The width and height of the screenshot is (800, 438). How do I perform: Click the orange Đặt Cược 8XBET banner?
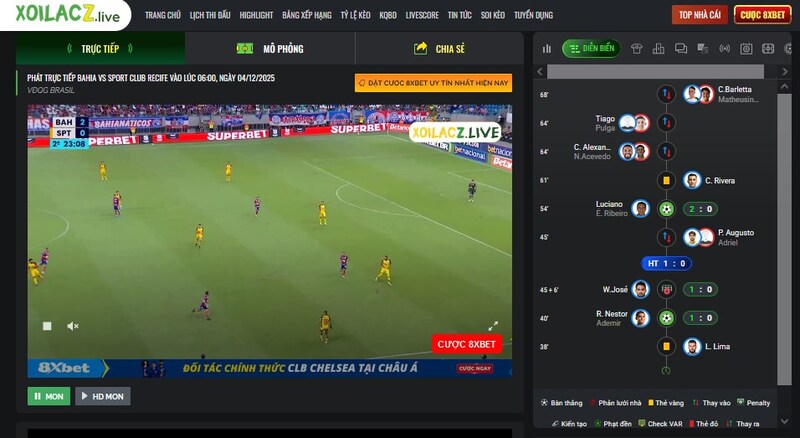[x=432, y=83]
